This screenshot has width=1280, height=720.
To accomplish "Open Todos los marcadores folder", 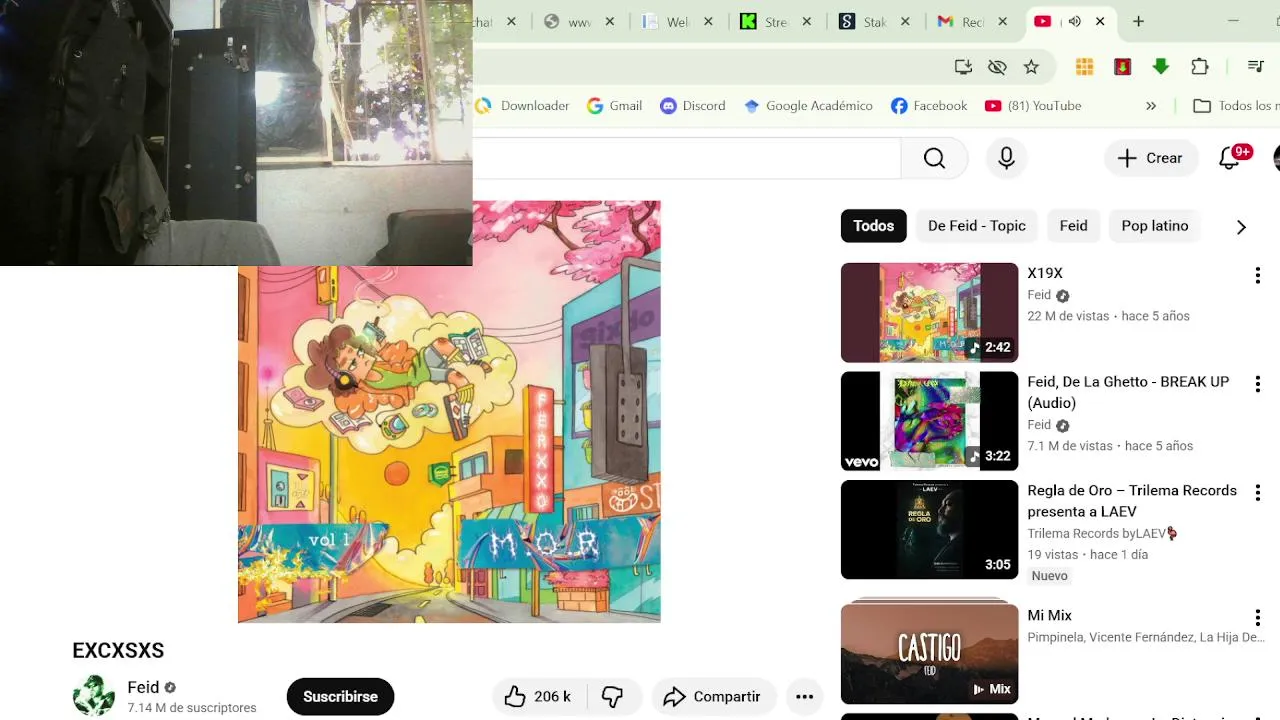I will click(x=1236, y=106).
